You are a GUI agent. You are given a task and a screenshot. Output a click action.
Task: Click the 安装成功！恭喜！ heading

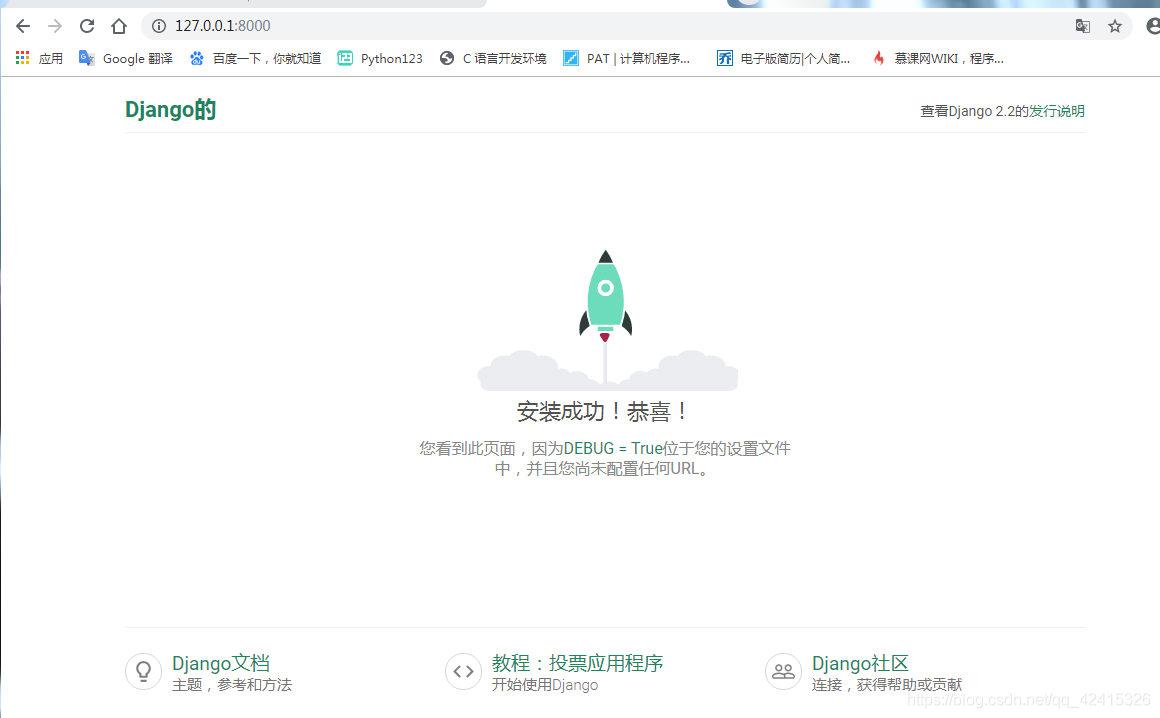point(602,411)
